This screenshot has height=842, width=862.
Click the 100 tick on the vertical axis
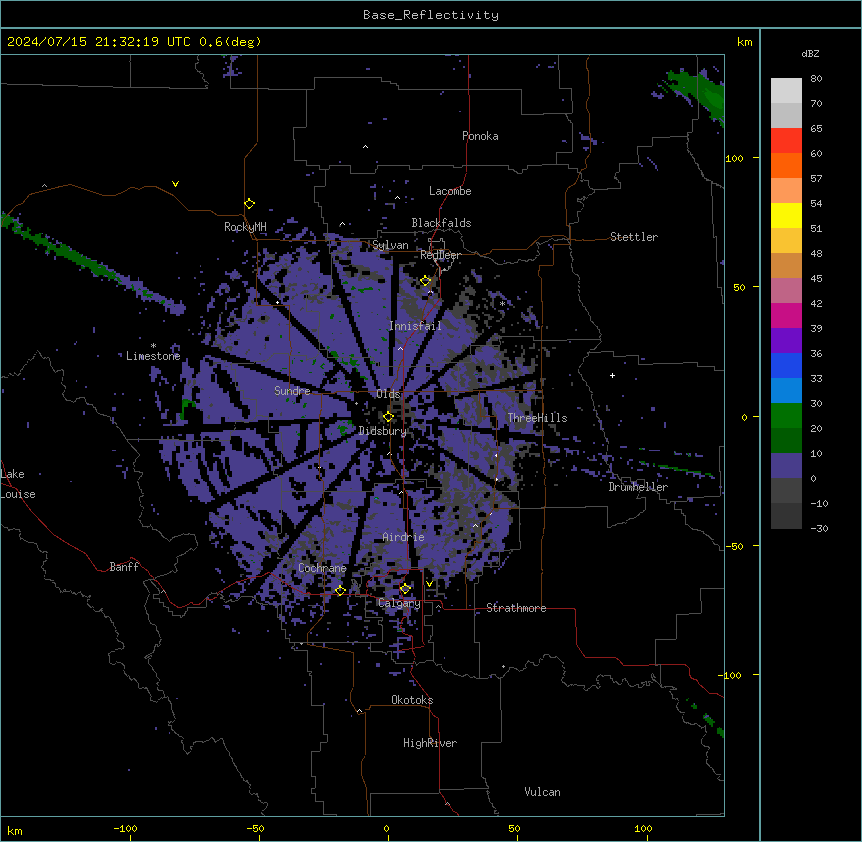pyautogui.click(x=734, y=158)
